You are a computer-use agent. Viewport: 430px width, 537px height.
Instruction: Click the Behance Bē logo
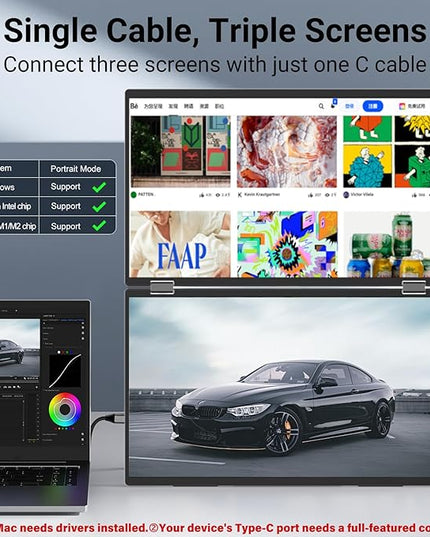[134, 106]
